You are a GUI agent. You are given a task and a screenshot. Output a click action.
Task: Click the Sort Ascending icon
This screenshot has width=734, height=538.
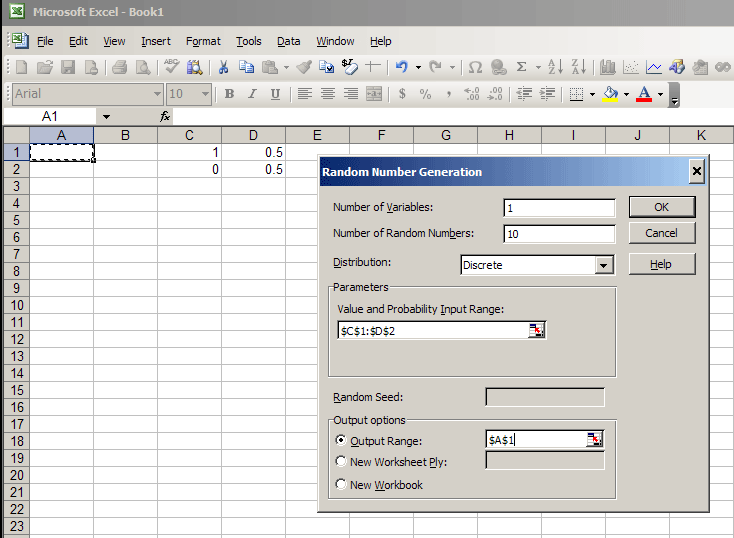(x=556, y=68)
